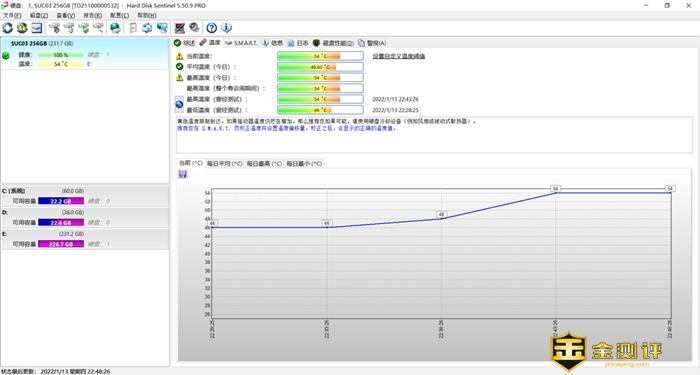Image resolution: width=700 pixels, height=375 pixels.
Task: Open the 配置(C) menu
Action: point(119,15)
